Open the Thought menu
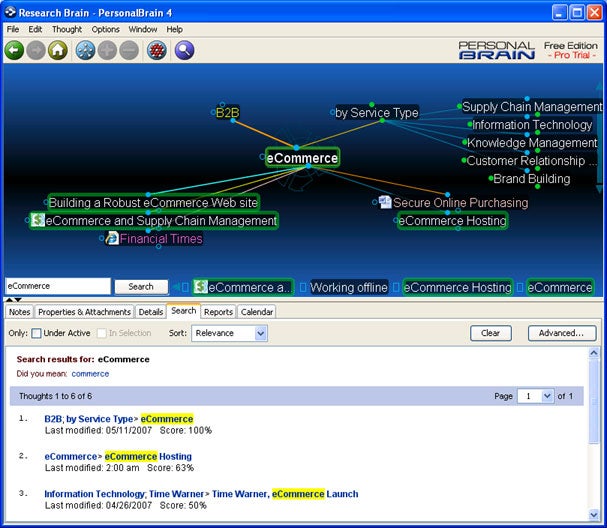 67,29
